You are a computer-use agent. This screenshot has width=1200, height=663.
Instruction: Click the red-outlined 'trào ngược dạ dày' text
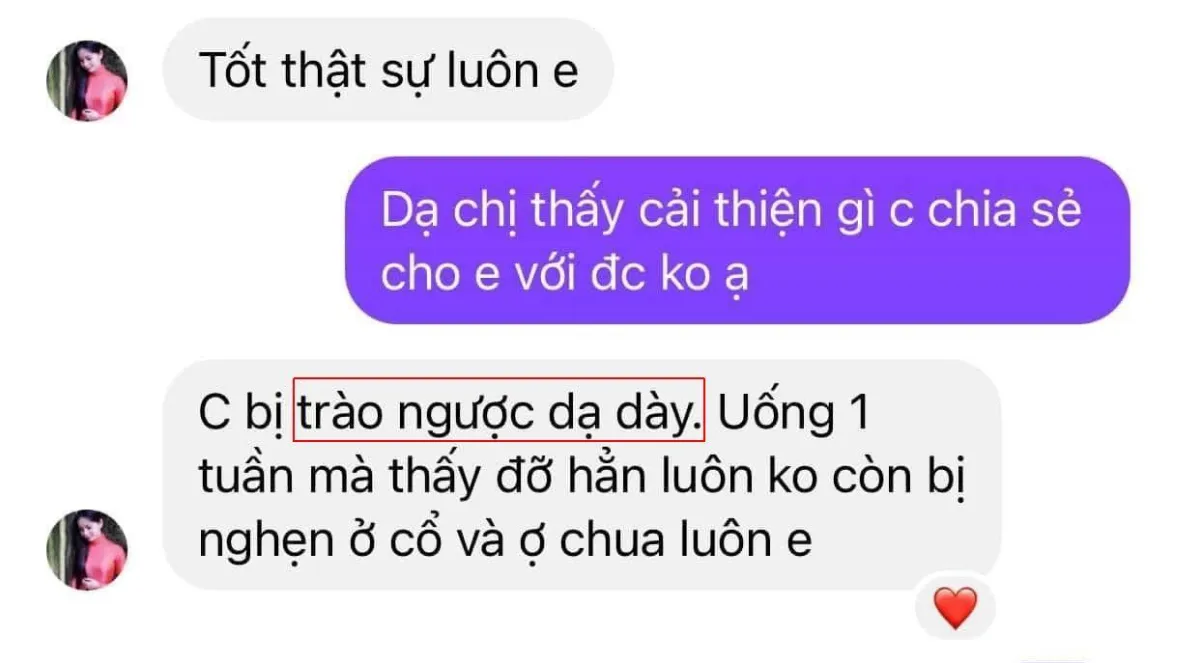tap(499, 409)
